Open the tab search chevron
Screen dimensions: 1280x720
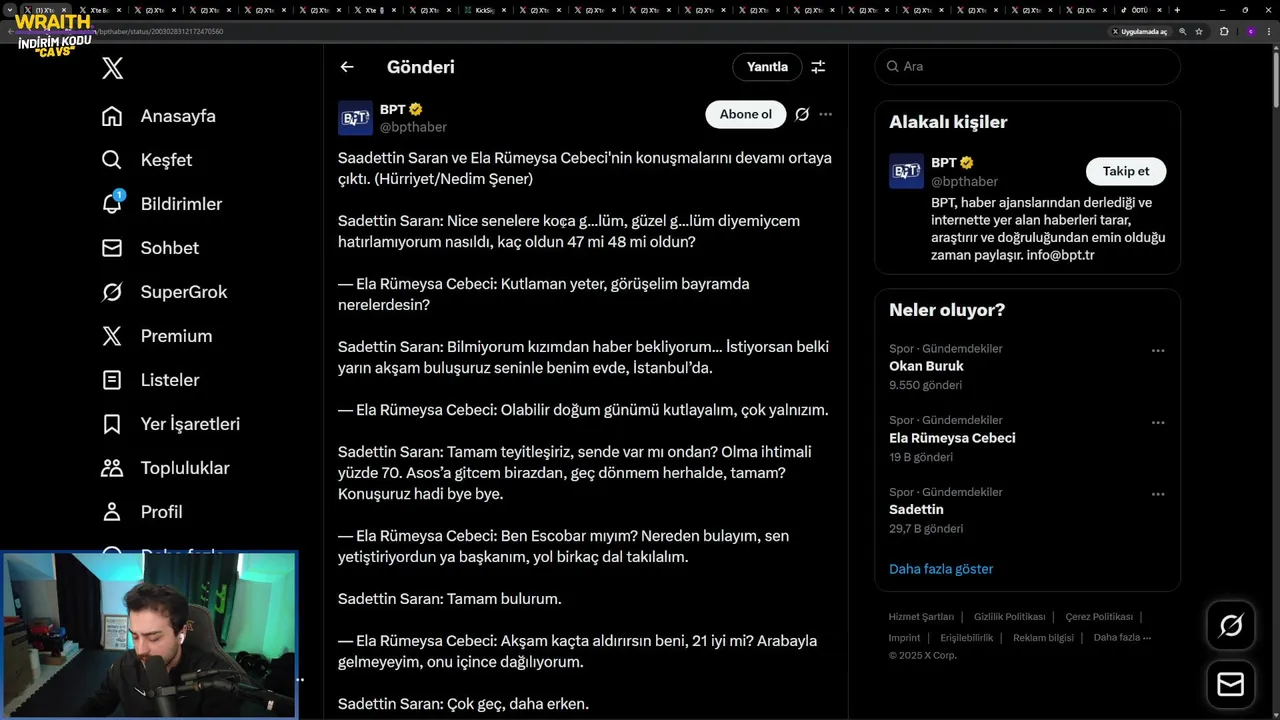[10, 10]
